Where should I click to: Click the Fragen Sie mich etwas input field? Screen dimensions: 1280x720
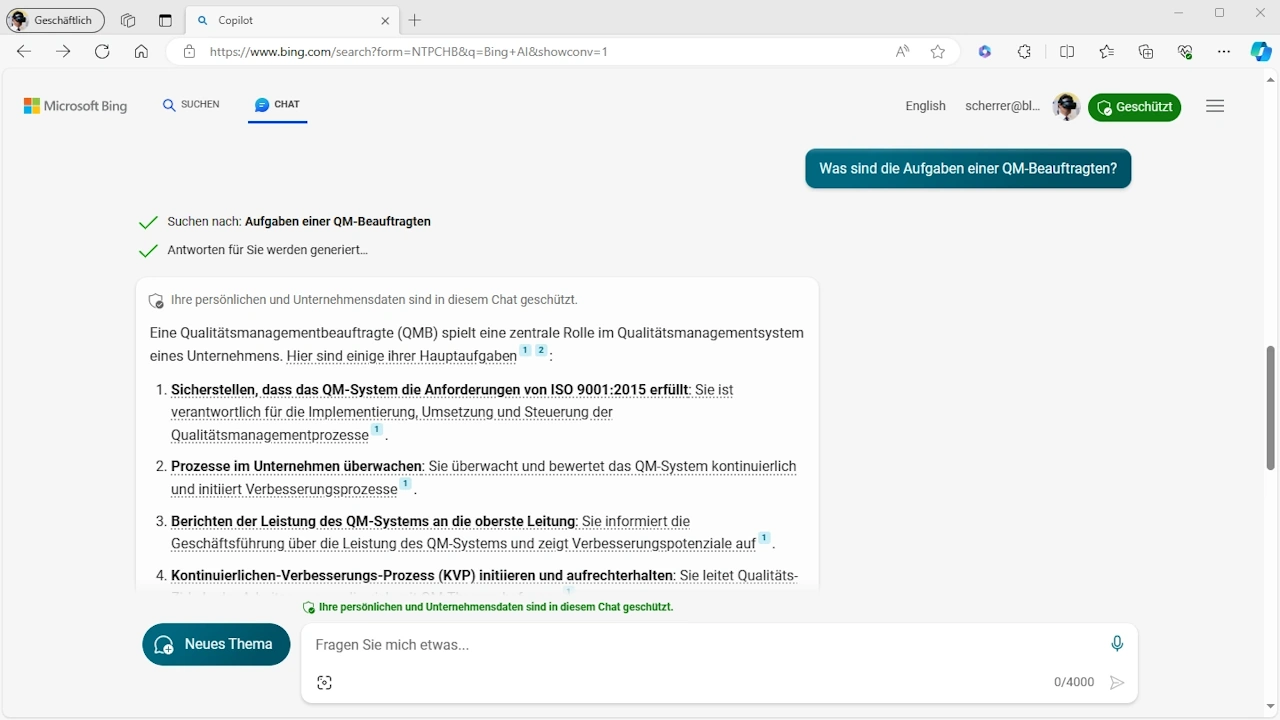tap(700, 644)
